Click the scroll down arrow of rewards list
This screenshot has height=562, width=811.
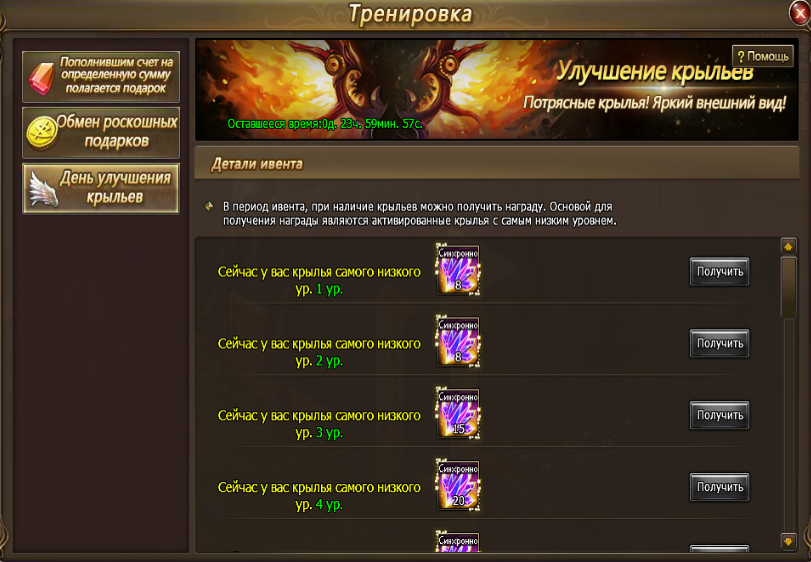point(788,541)
